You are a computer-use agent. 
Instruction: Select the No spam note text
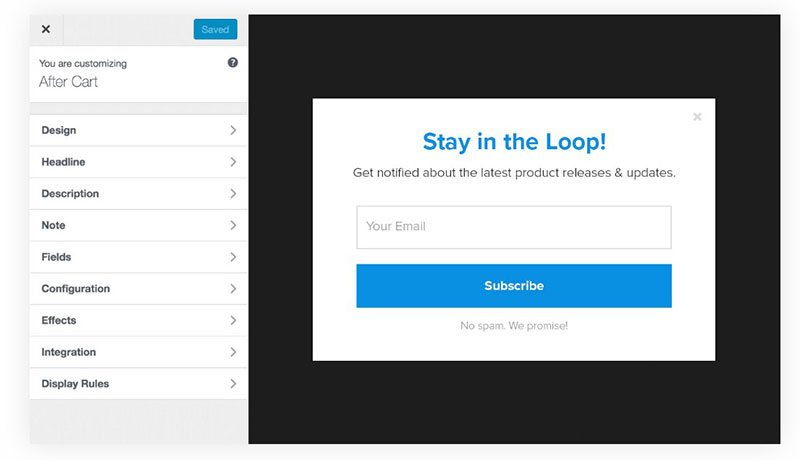point(514,325)
